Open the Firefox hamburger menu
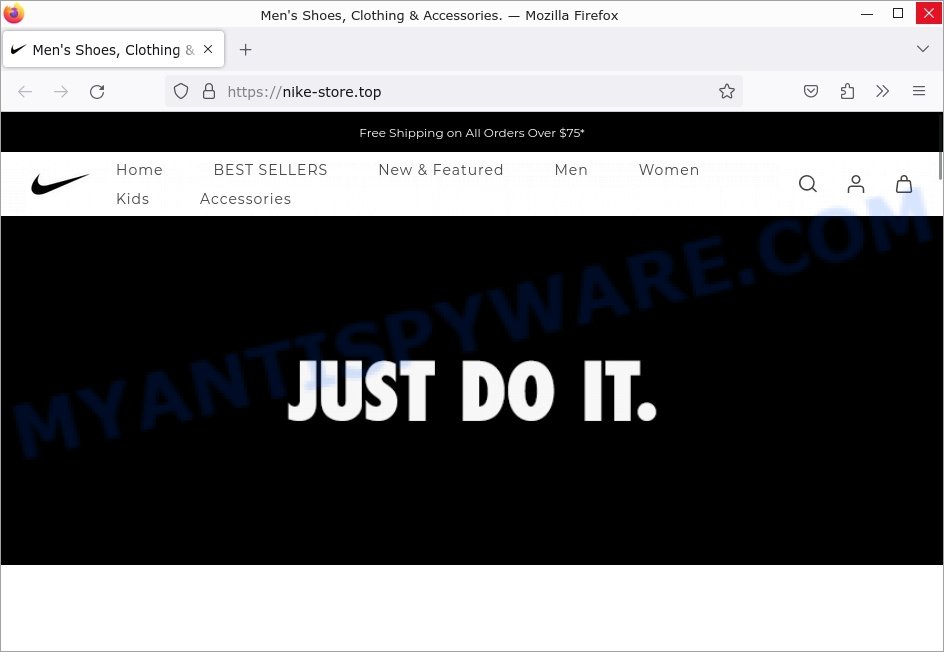 click(919, 92)
